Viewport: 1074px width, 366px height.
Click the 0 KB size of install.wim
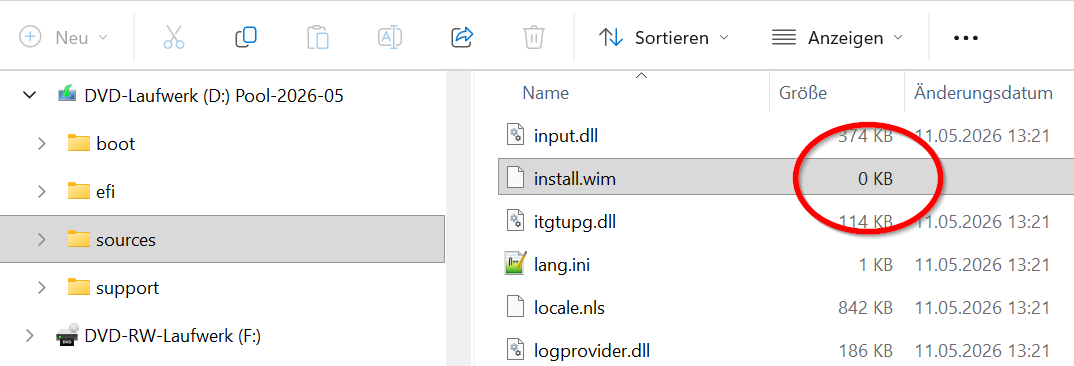875,179
